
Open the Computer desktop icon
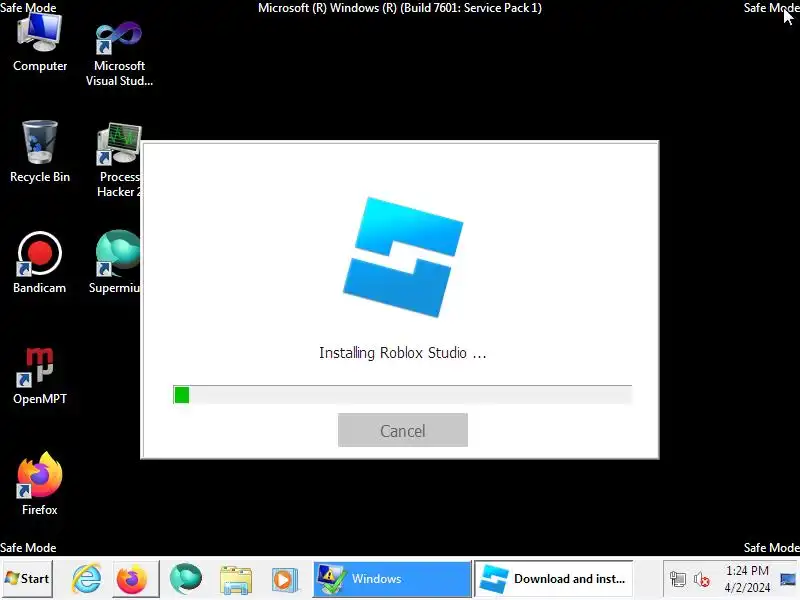40,43
